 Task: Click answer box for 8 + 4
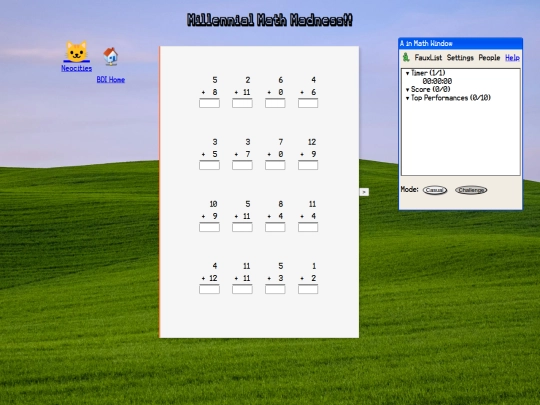[x=275, y=227]
